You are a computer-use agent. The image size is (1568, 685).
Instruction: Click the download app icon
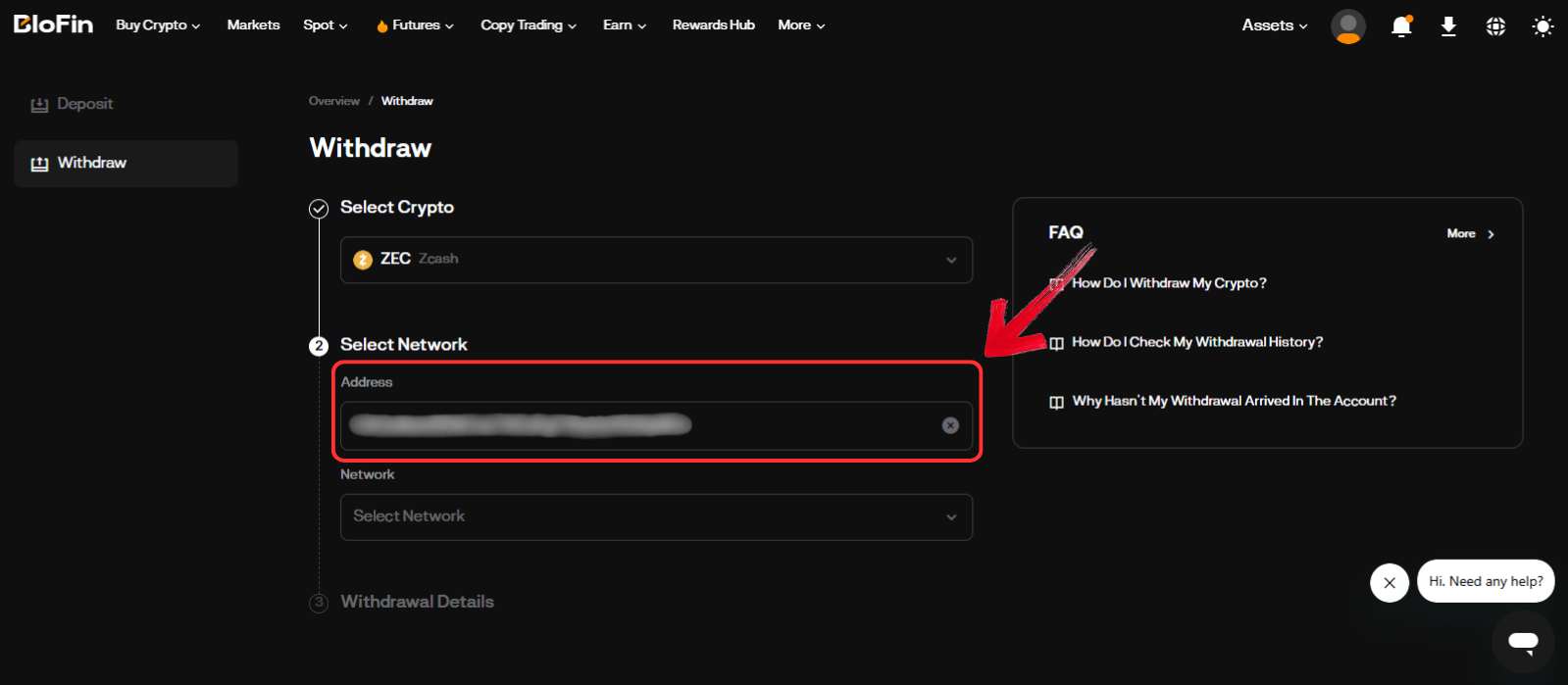[1448, 26]
